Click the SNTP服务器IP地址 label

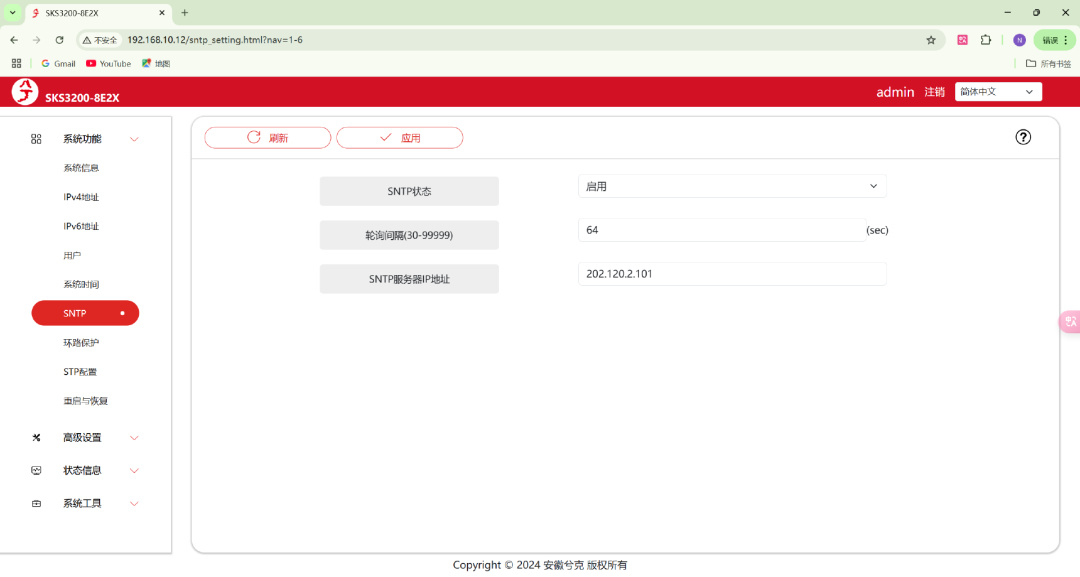pyautogui.click(x=409, y=279)
